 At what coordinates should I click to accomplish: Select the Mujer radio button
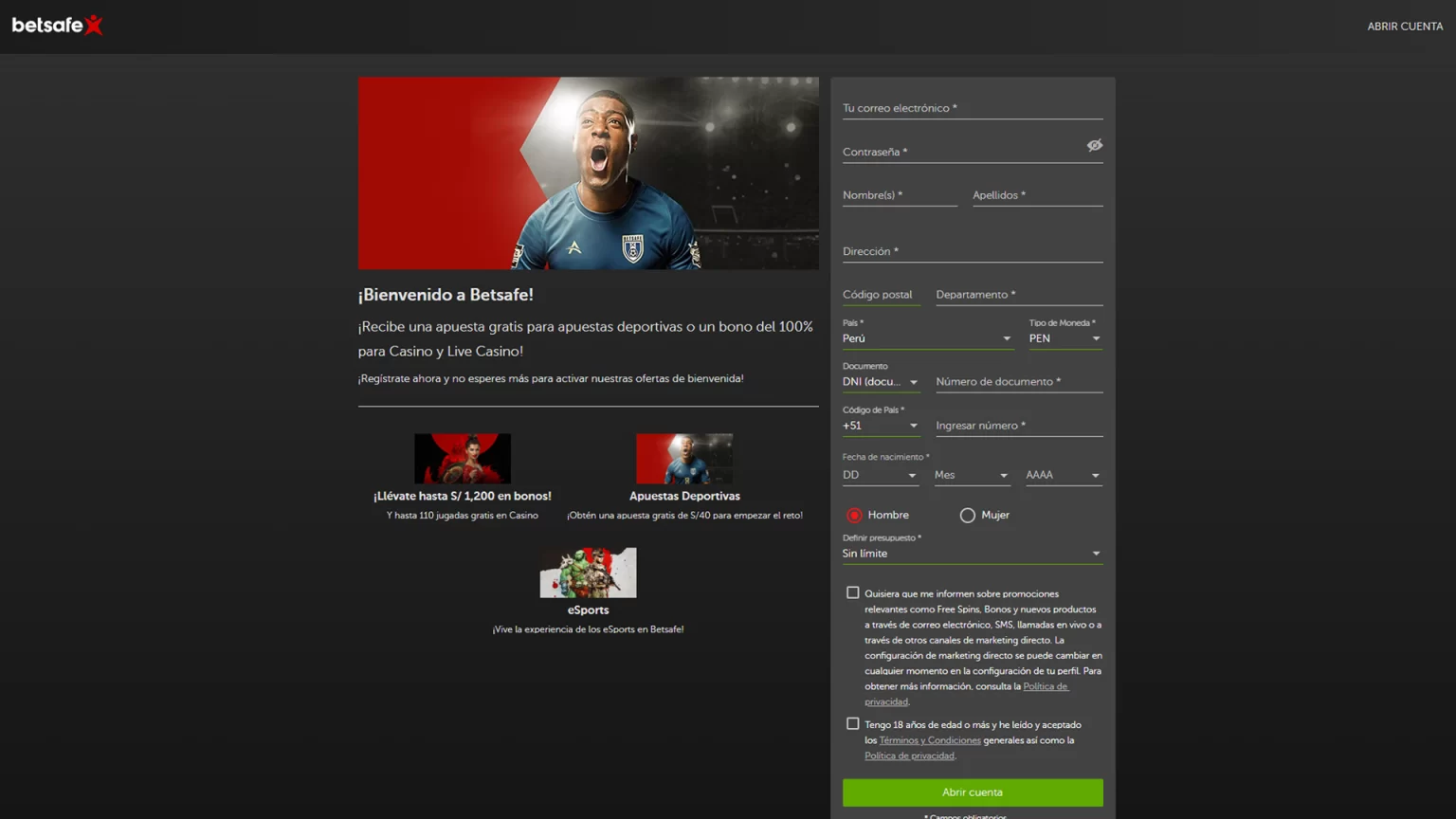click(x=967, y=515)
